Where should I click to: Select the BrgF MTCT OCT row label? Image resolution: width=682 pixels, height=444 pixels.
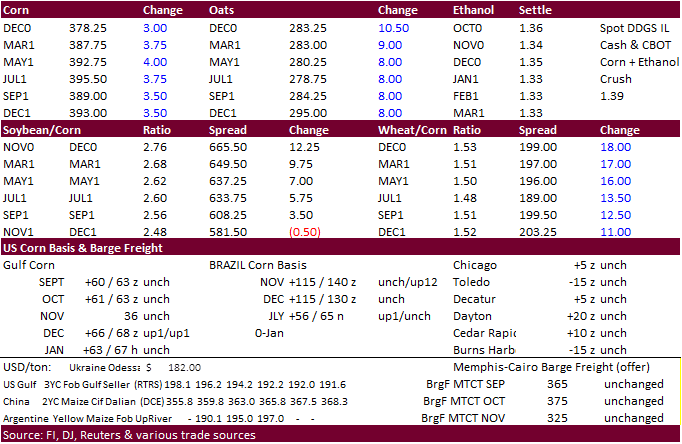point(463,401)
